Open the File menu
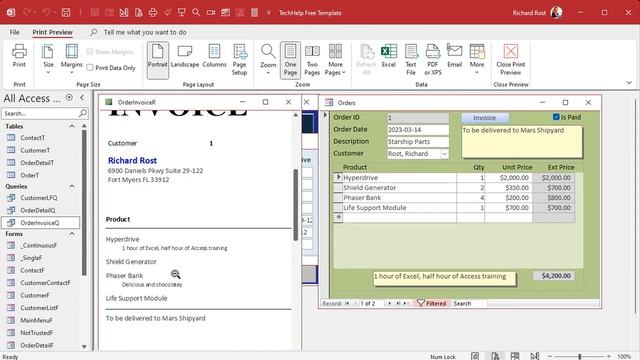Image resolution: width=640 pixels, height=360 pixels. pos(15,32)
